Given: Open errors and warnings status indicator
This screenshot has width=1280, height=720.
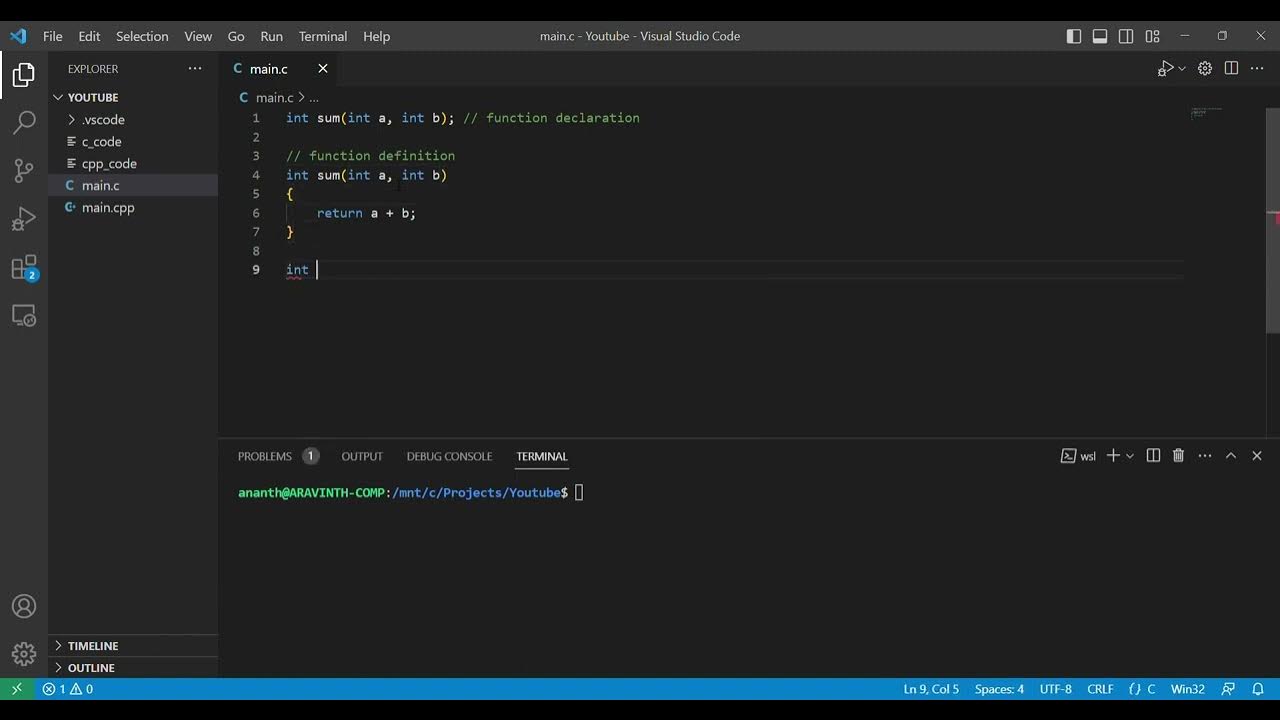Looking at the screenshot, I should (x=68, y=689).
